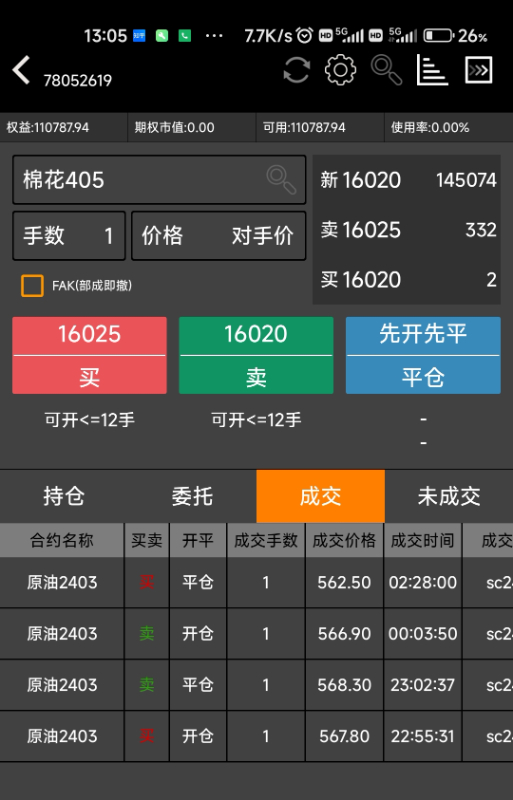
Task: Tap trade time 02:28:00
Action: coord(423,582)
